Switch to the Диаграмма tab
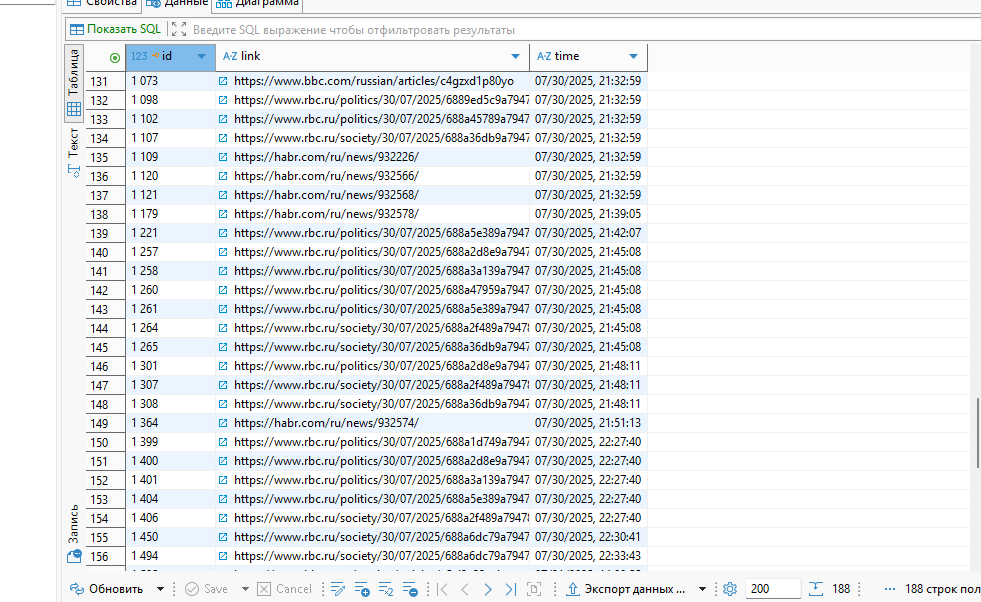The width and height of the screenshot is (981, 602). pyautogui.click(x=258, y=3)
